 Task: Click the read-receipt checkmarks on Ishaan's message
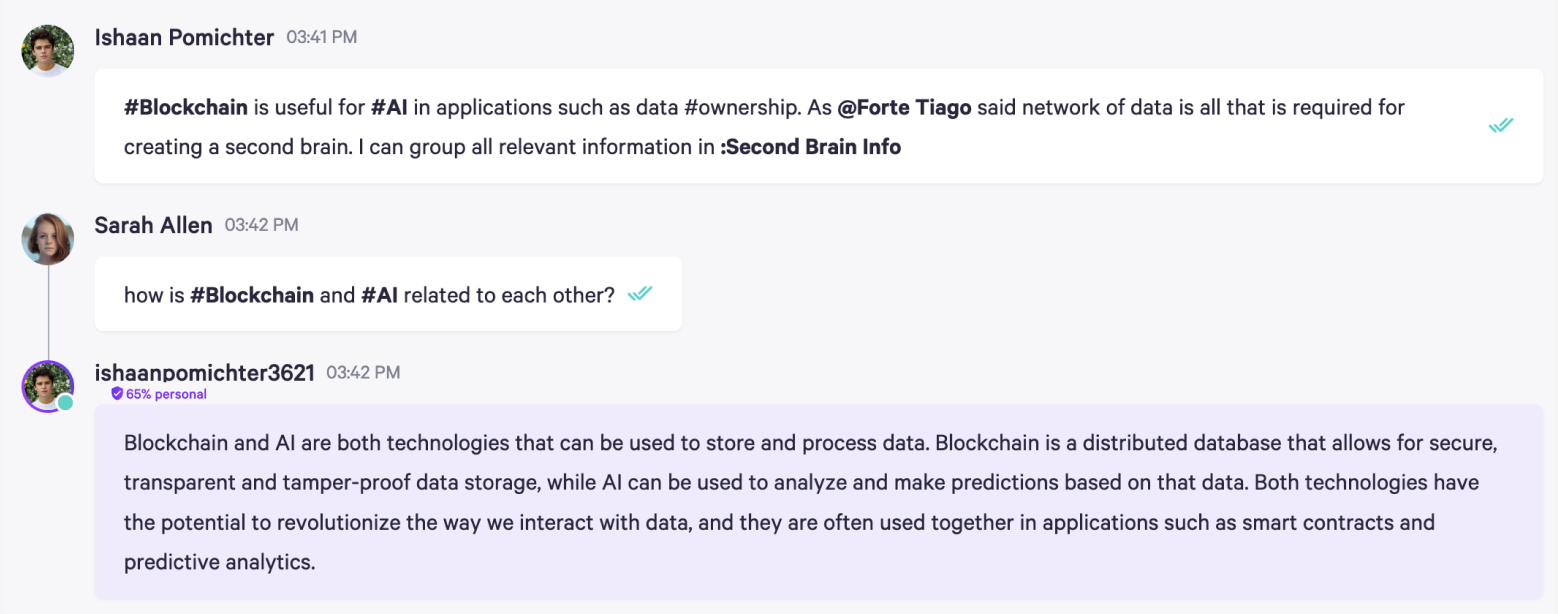pos(1500,125)
